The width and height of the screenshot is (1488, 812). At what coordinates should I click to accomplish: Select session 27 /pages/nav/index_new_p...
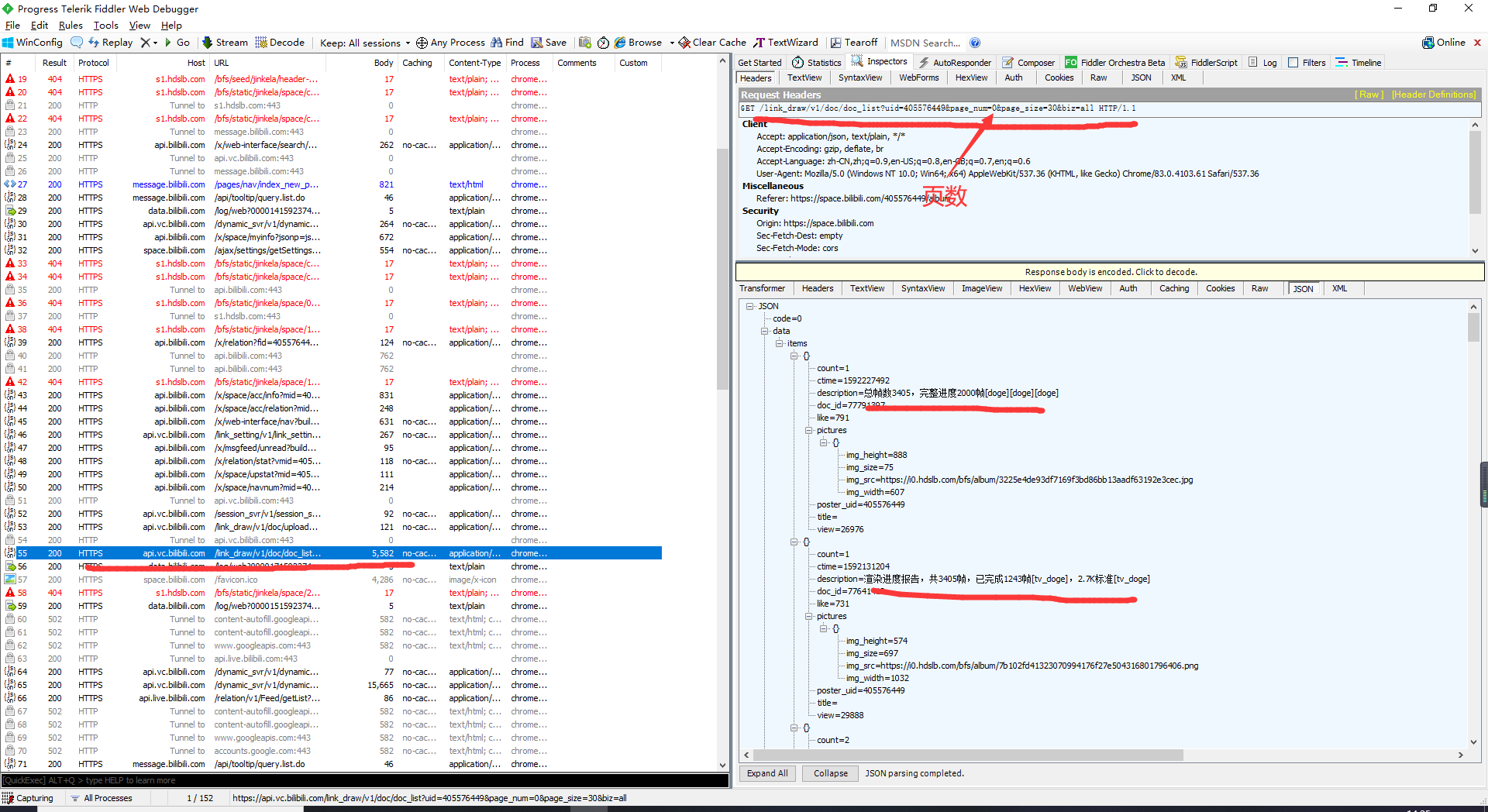point(332,184)
